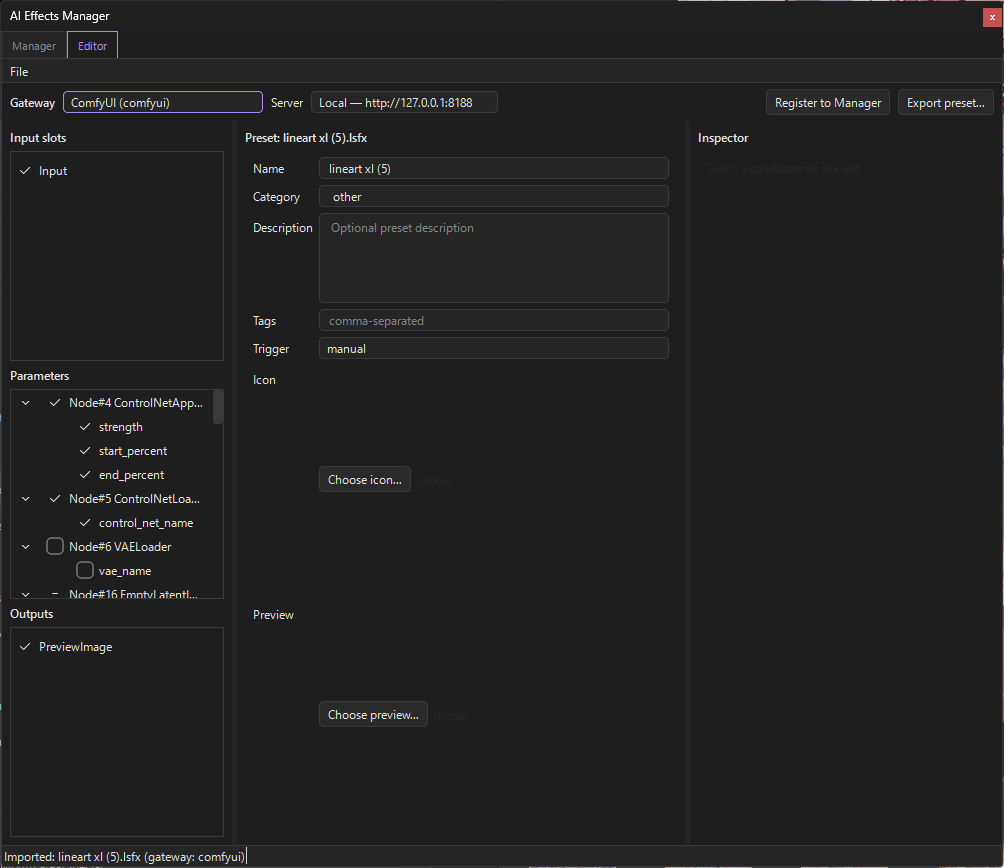
Task: Click the Choose preview button
Action: click(x=373, y=714)
